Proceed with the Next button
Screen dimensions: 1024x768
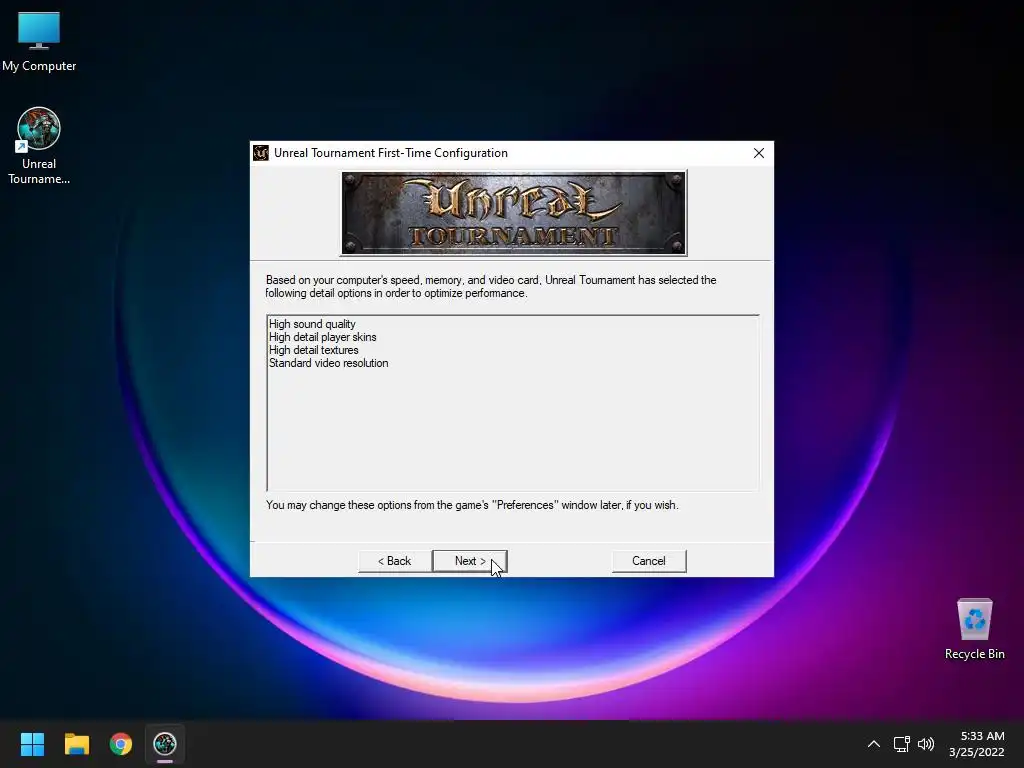(x=470, y=561)
